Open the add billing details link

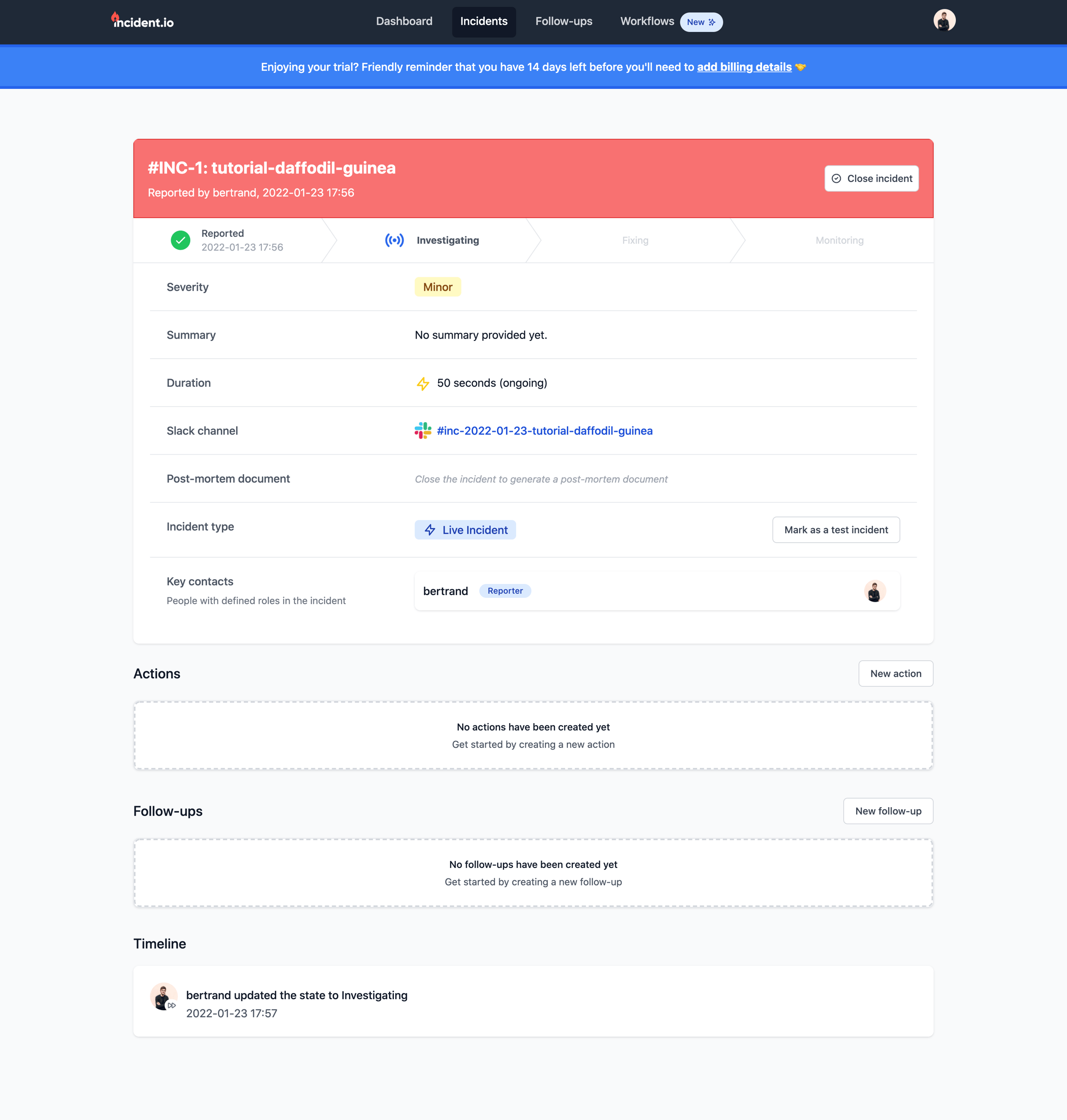[x=744, y=67]
